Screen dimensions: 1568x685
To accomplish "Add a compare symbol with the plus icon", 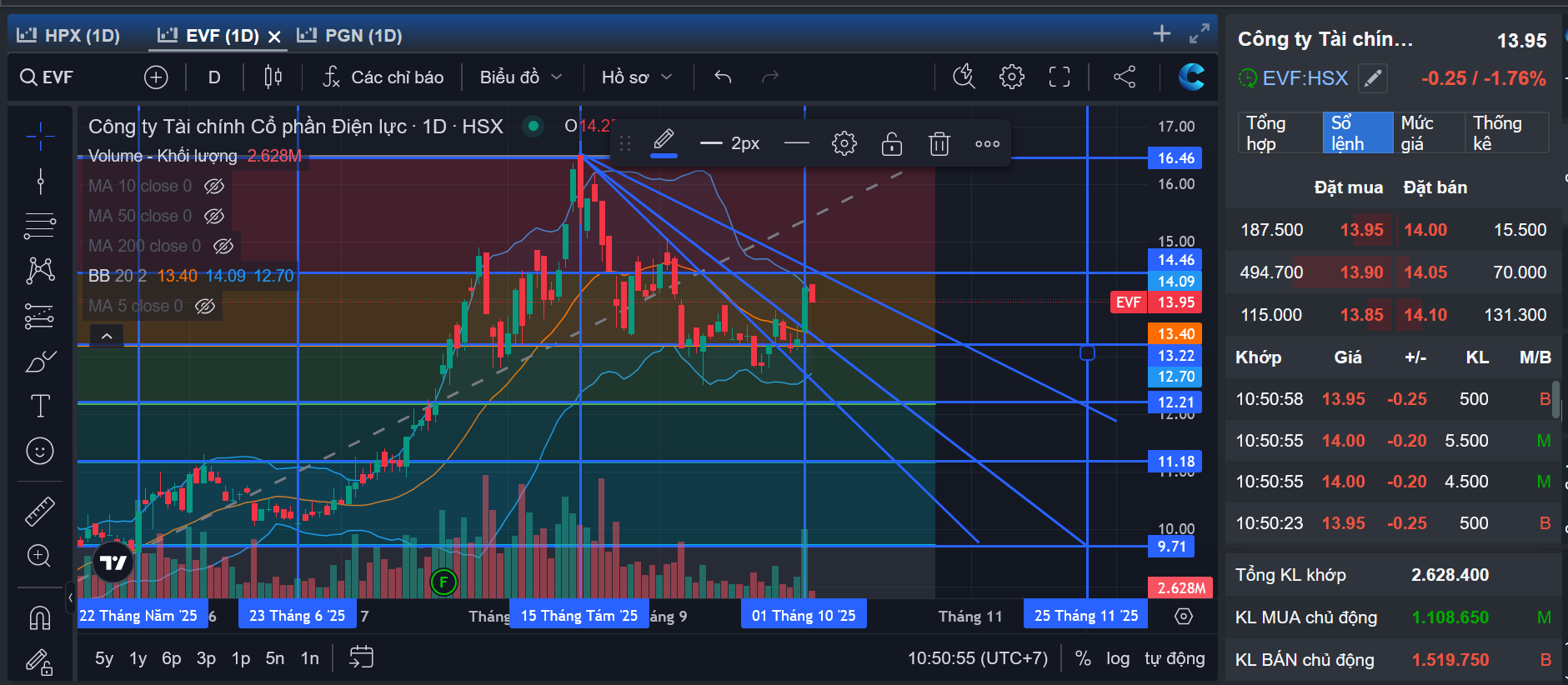I will [156, 77].
